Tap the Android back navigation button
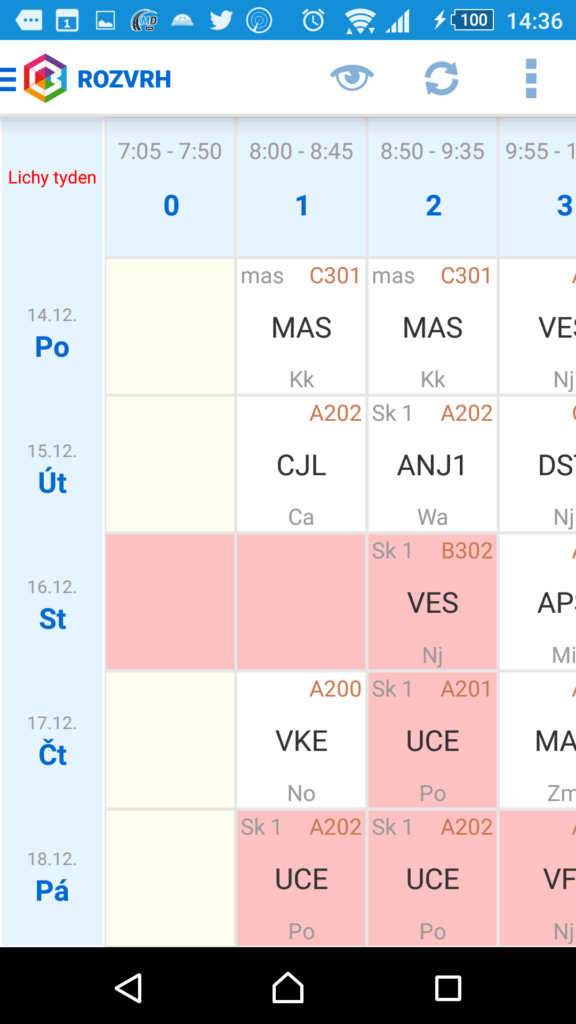576x1024 pixels. point(129,987)
